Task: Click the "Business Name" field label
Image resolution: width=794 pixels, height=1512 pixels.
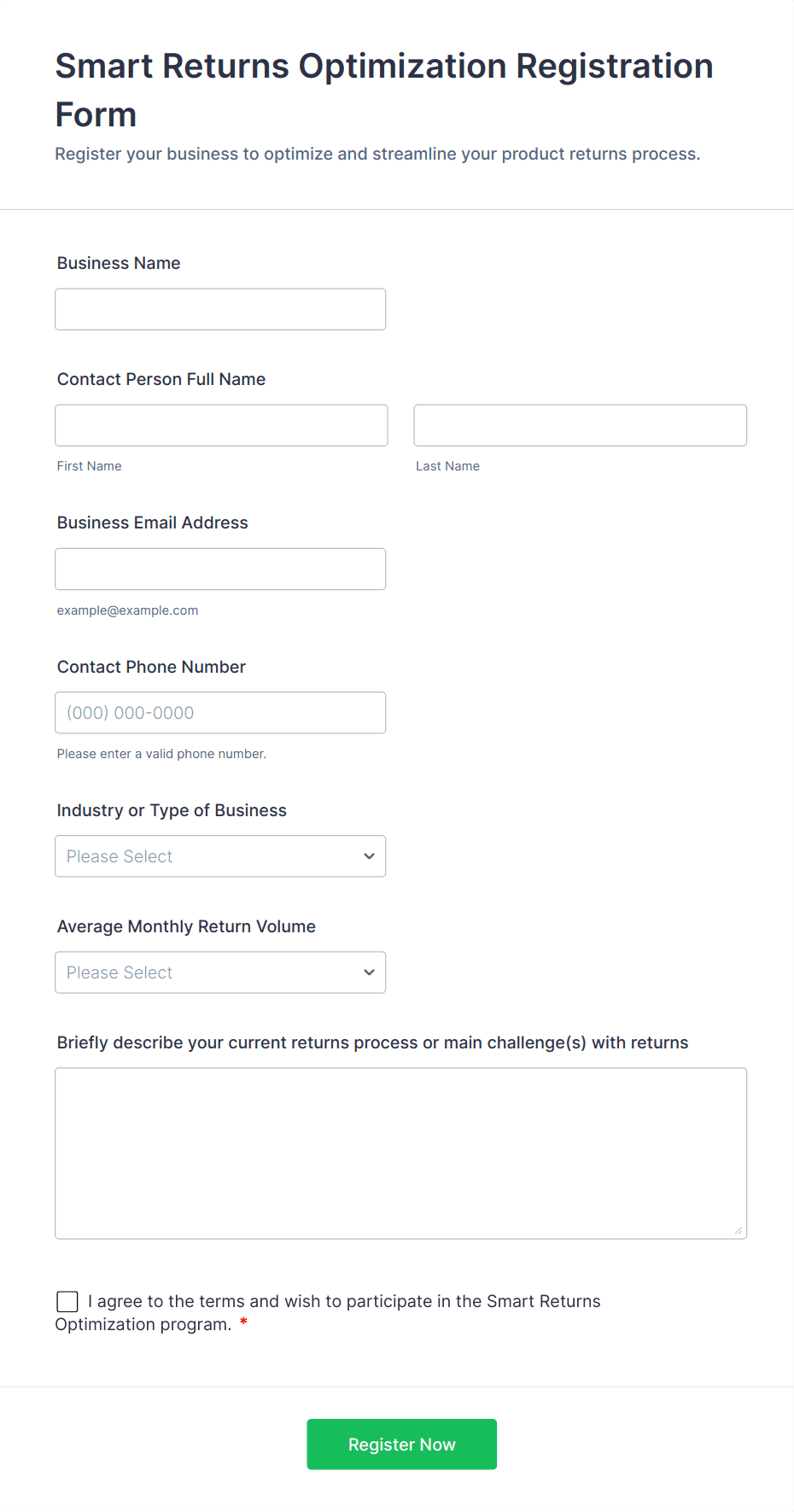Action: click(x=119, y=263)
